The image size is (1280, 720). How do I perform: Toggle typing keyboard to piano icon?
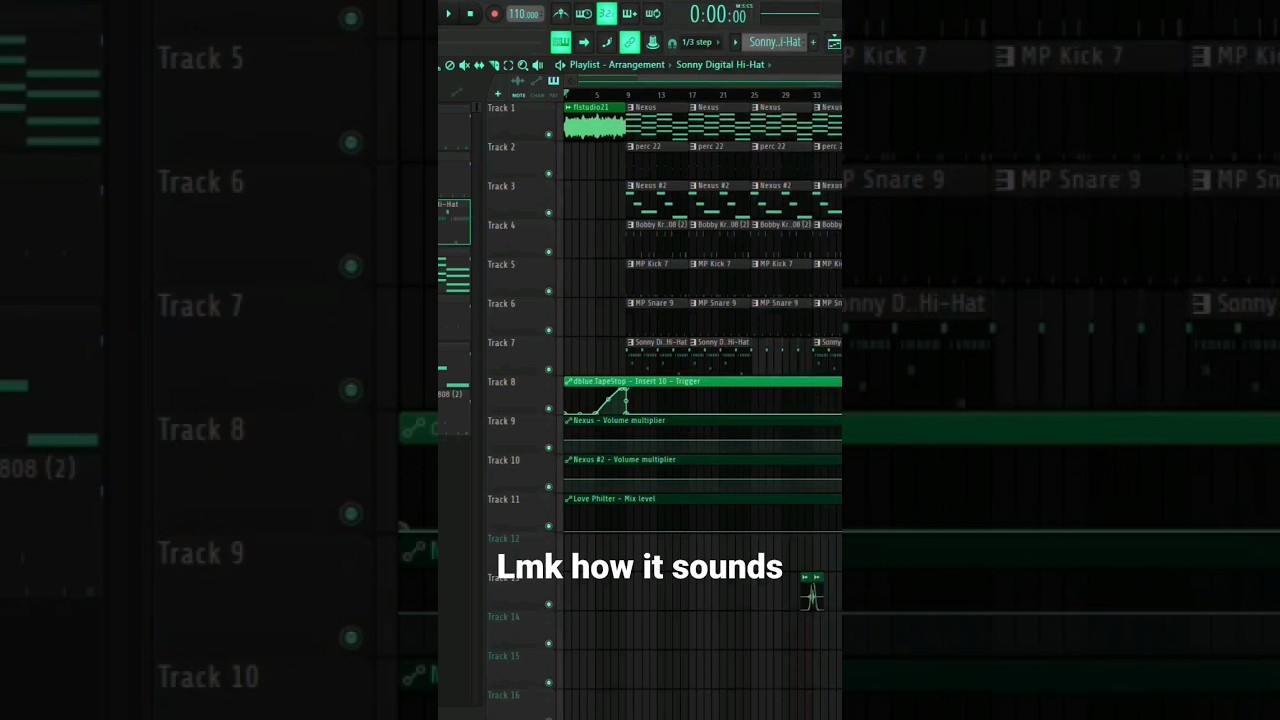click(x=560, y=42)
